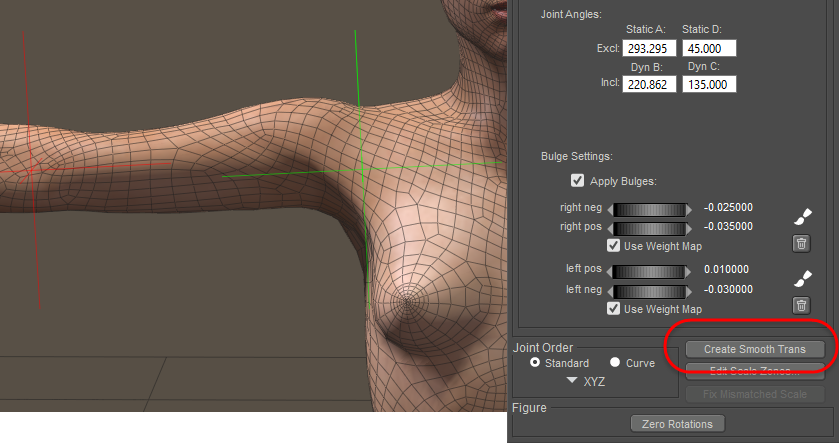The height and width of the screenshot is (444, 839).
Task: Click the left pos bulge slider track
Action: [x=650, y=271]
